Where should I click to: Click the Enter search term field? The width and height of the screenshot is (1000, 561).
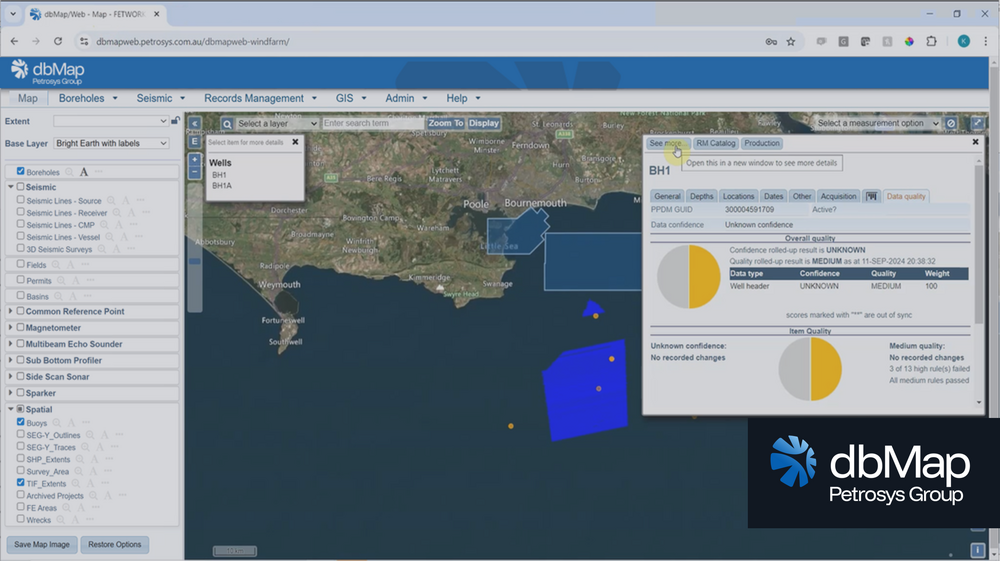coord(373,123)
